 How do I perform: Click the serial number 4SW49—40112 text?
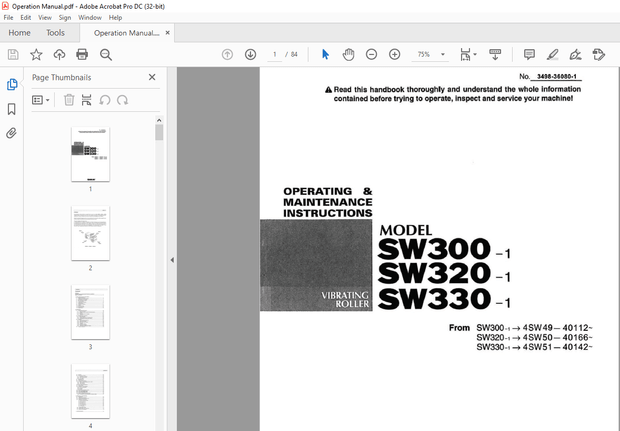(558, 328)
